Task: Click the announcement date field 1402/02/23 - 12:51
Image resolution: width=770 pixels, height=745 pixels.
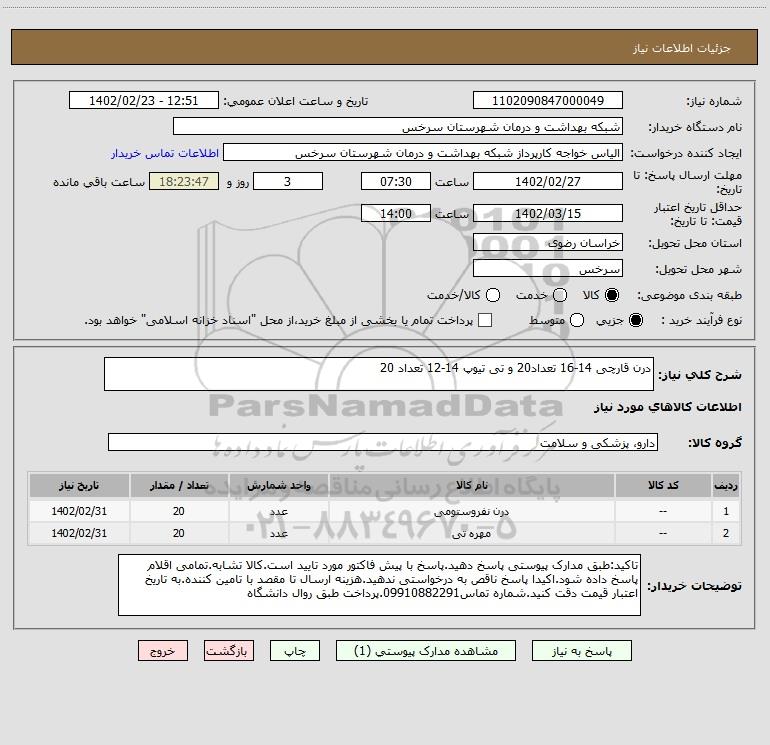Action: point(143,101)
